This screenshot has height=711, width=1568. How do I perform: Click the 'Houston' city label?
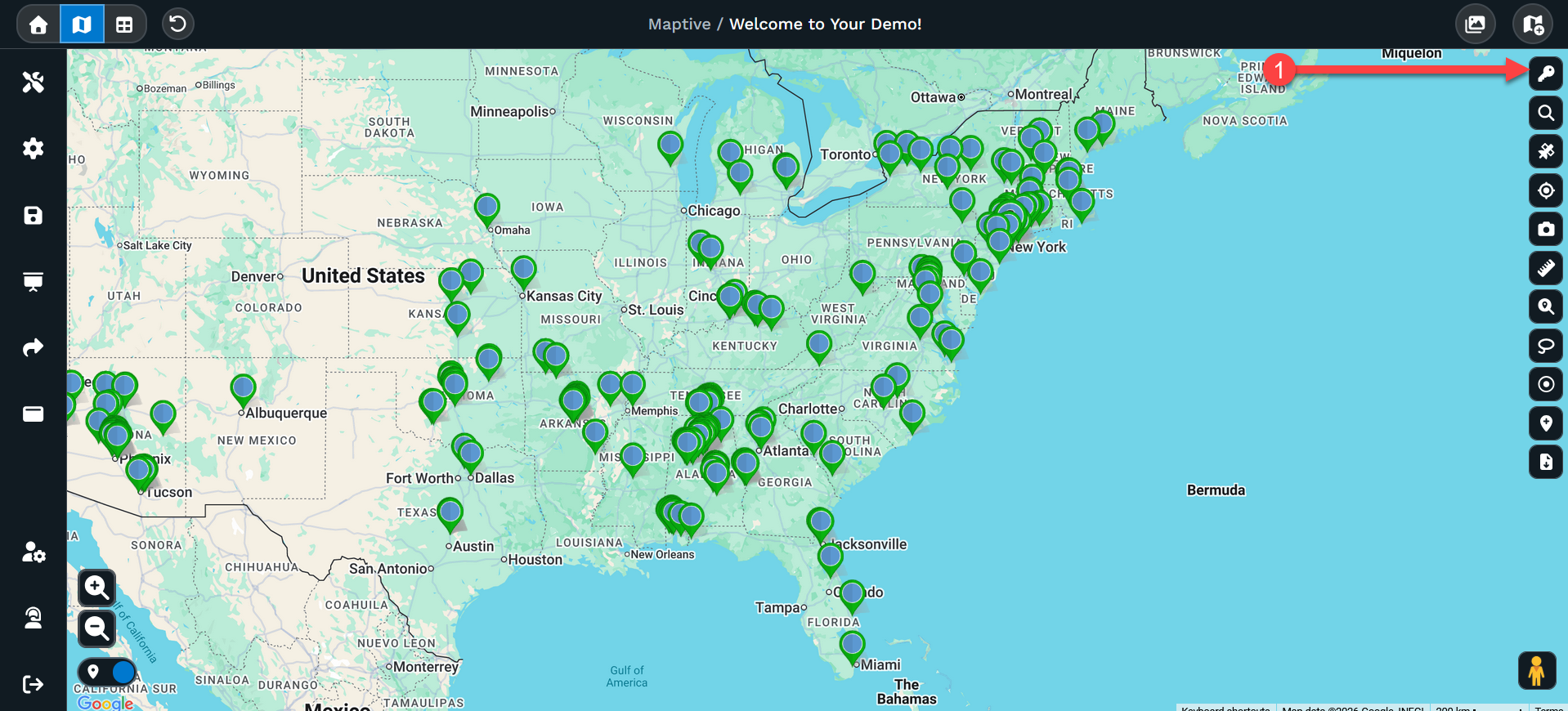coord(535,560)
